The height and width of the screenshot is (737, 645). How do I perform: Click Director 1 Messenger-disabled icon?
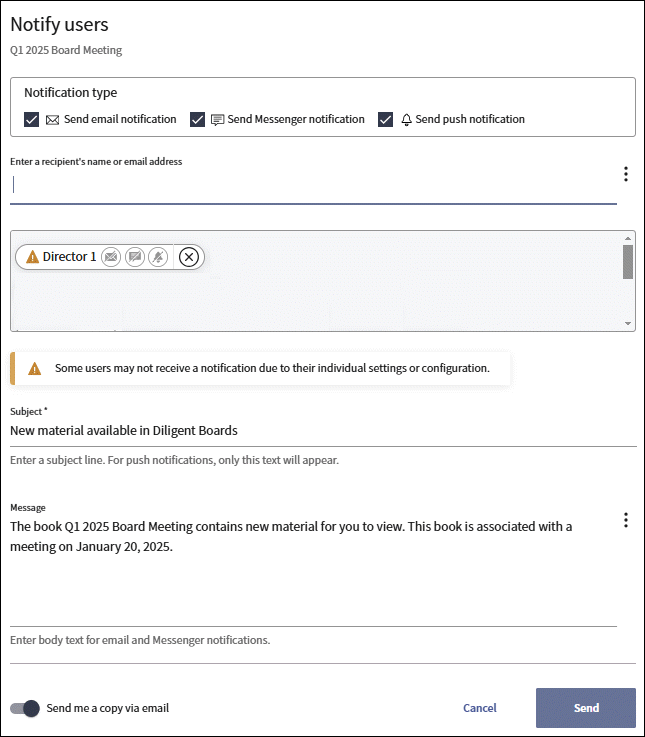tap(134, 257)
